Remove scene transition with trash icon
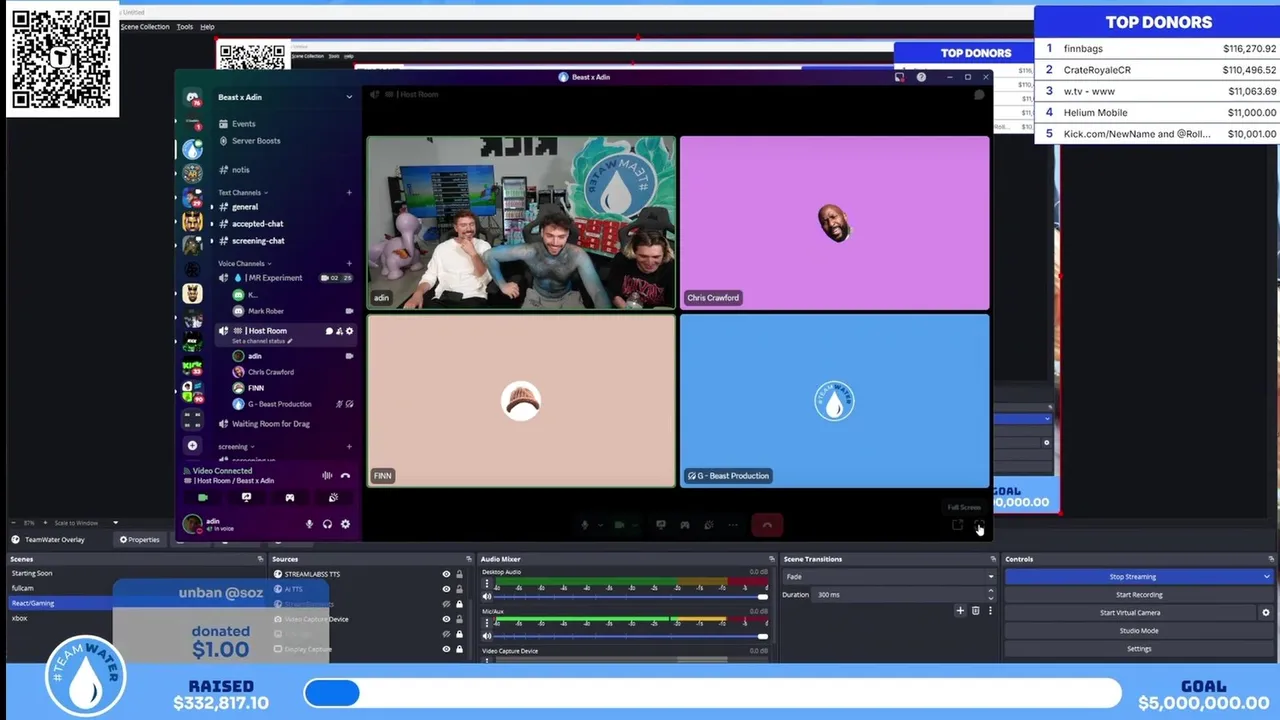This screenshot has height=720, width=1280. pos(975,610)
